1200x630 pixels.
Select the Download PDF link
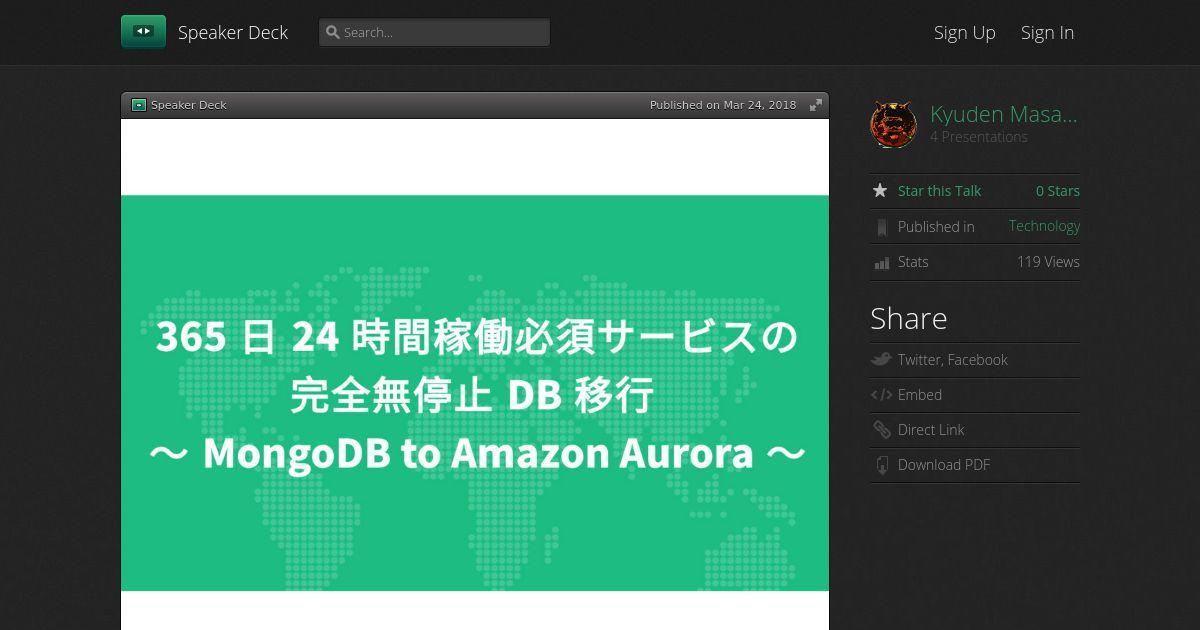[x=943, y=465]
